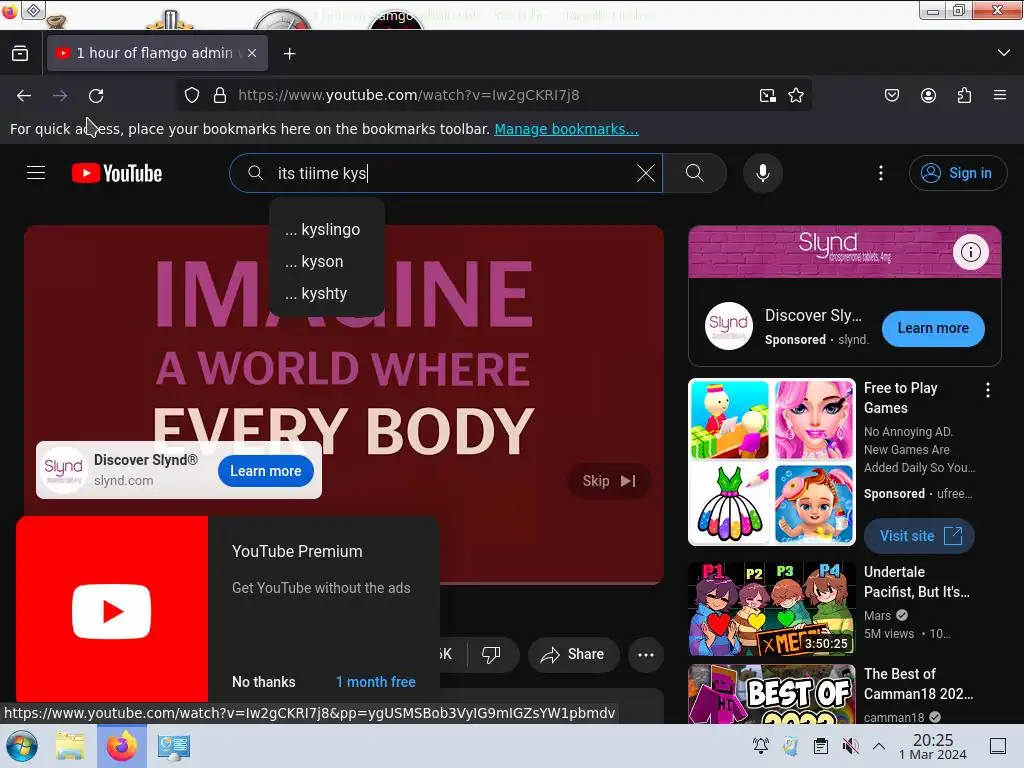
Task: Open The Best of Camman18 video title
Action: tap(918, 684)
